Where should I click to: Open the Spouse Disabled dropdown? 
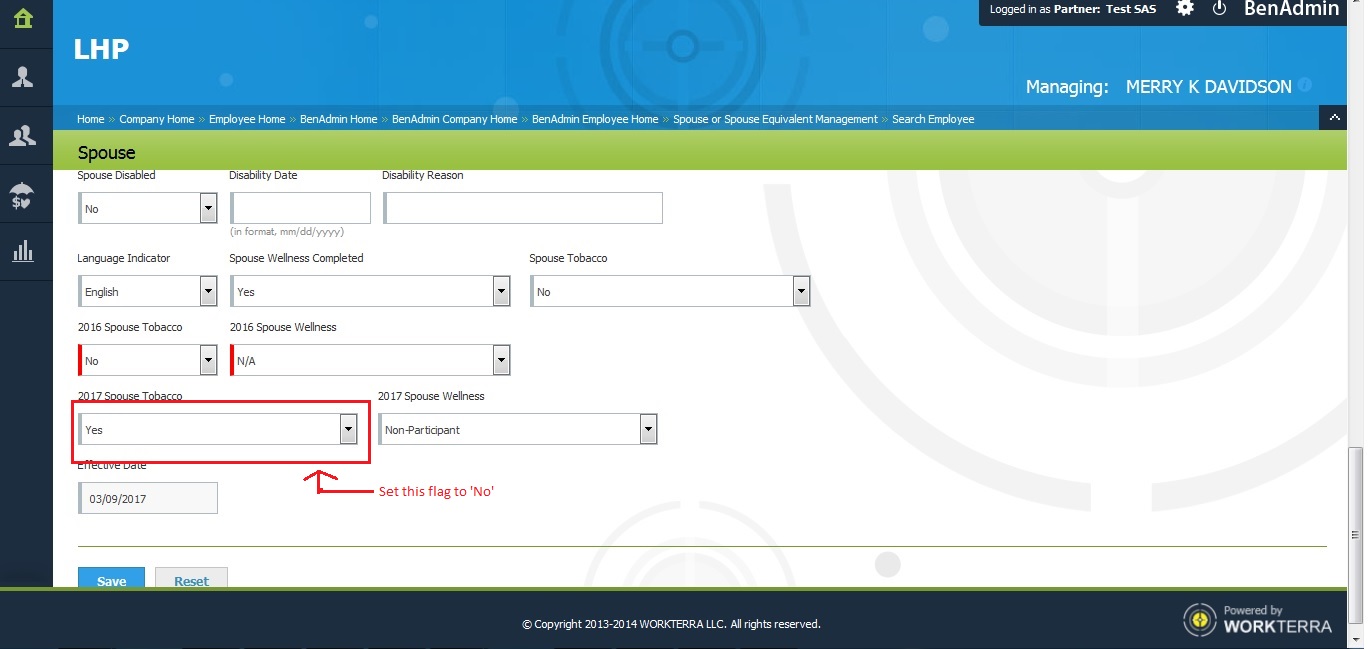point(208,209)
